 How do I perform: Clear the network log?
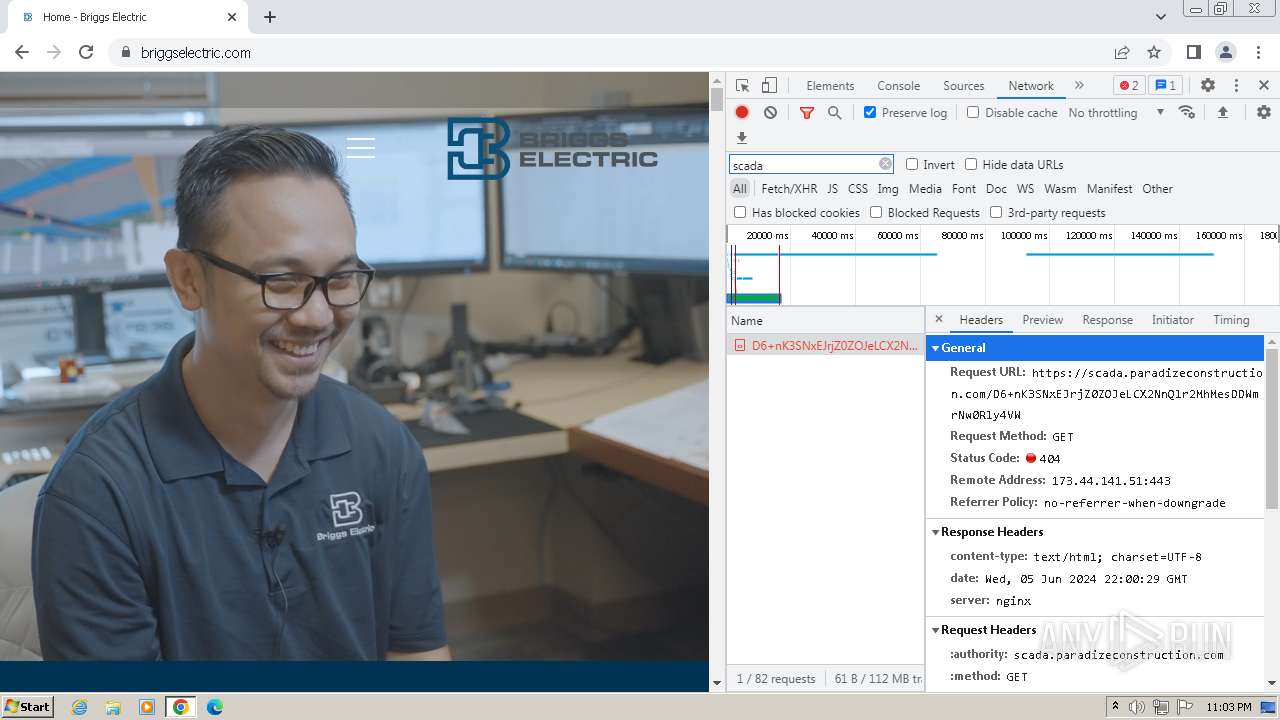point(770,113)
